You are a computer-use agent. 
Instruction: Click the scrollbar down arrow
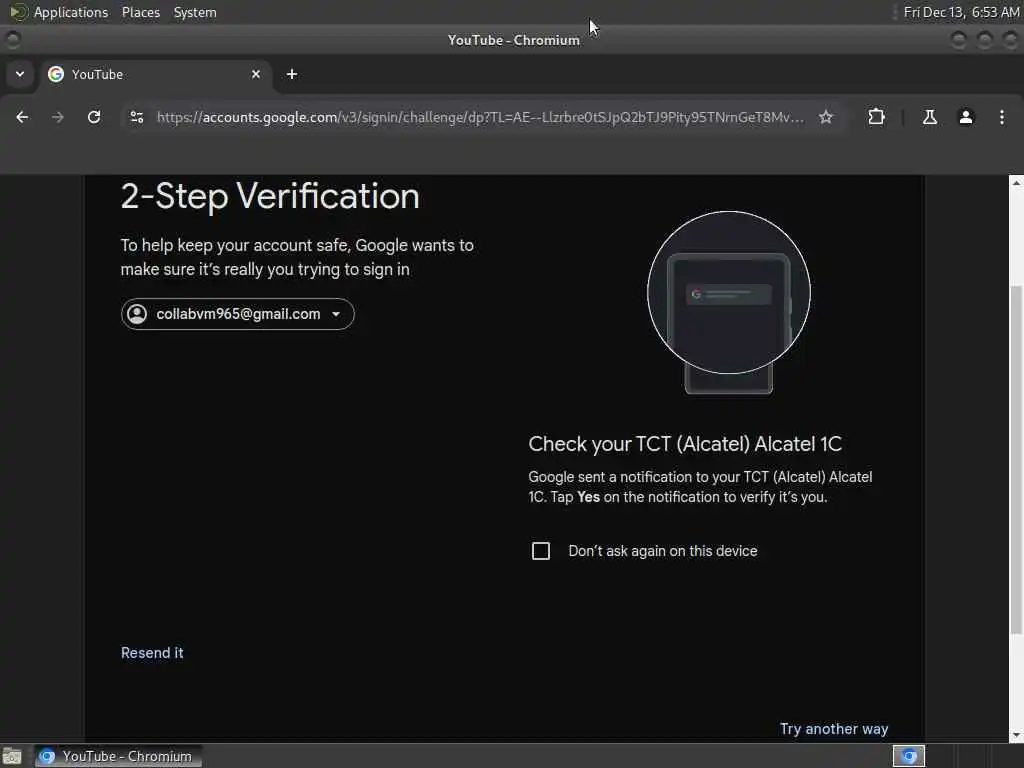[x=1016, y=736]
